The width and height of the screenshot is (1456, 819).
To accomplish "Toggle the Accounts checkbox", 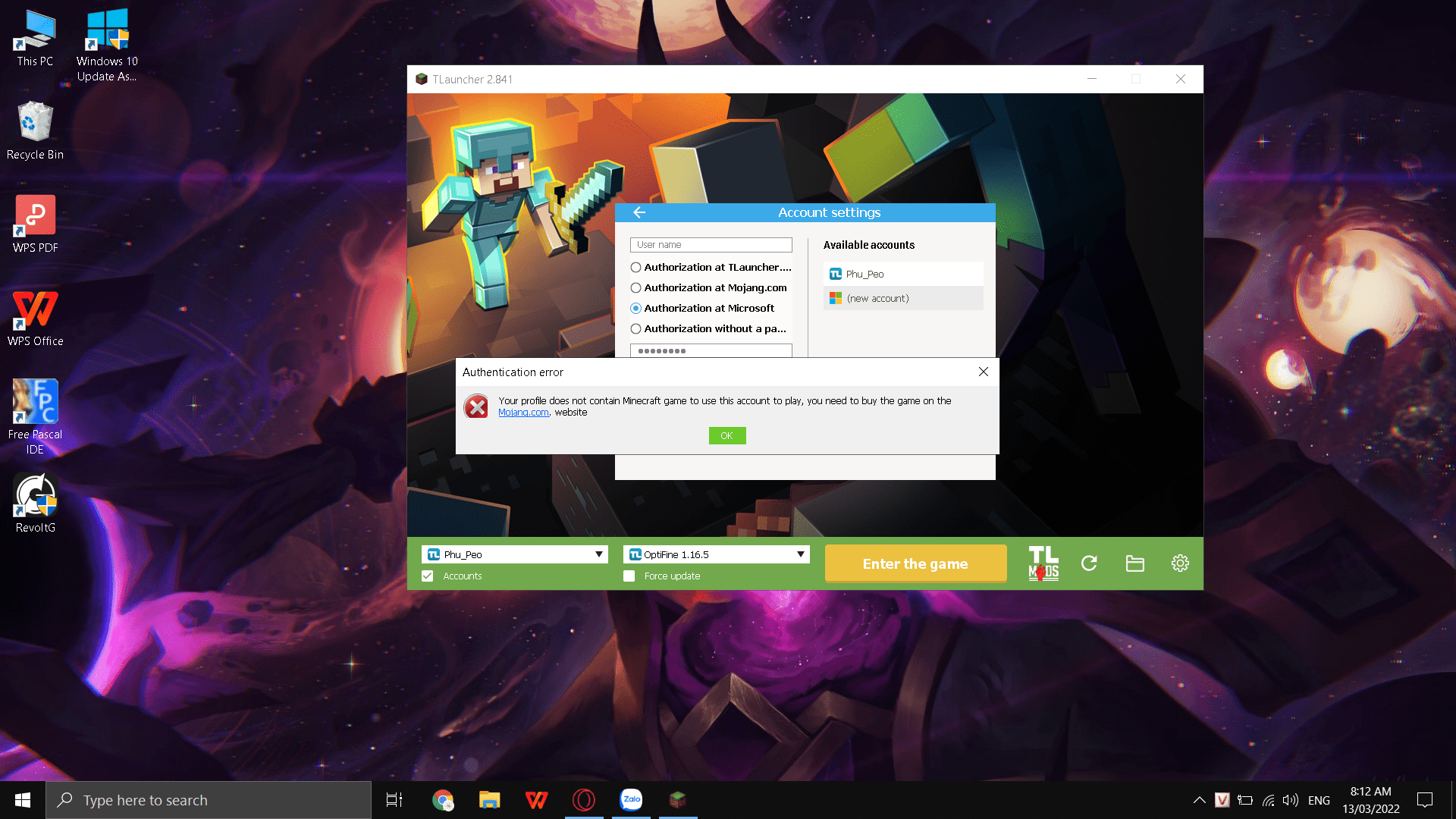I will (x=428, y=576).
